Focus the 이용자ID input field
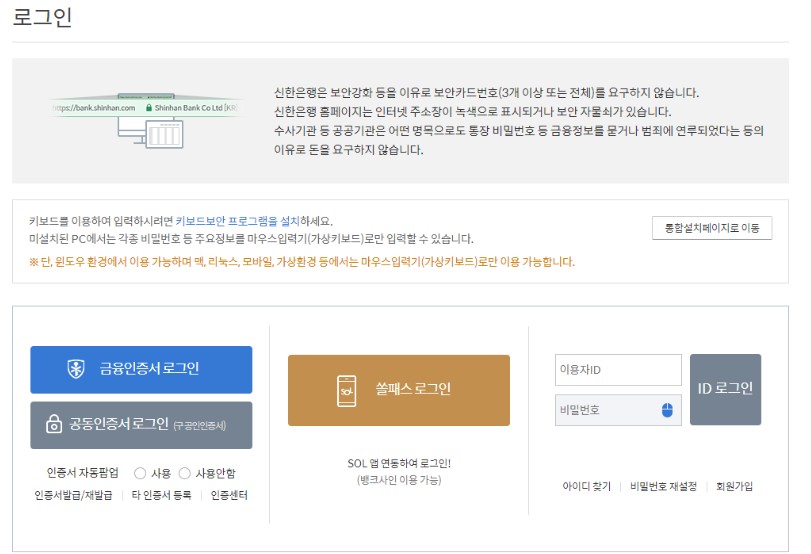The width and height of the screenshot is (811, 554). [x=618, y=370]
